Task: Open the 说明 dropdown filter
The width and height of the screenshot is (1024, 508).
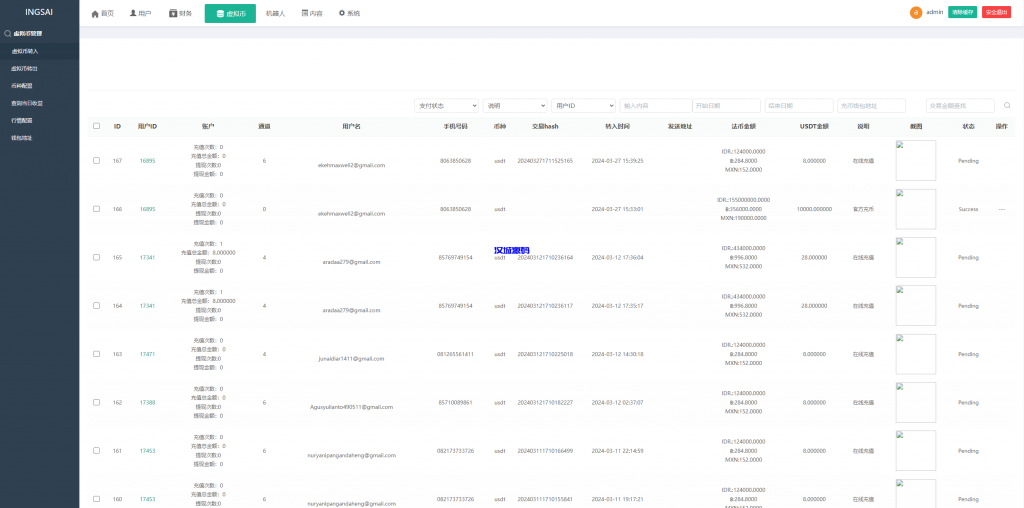Action: pyautogui.click(x=514, y=105)
